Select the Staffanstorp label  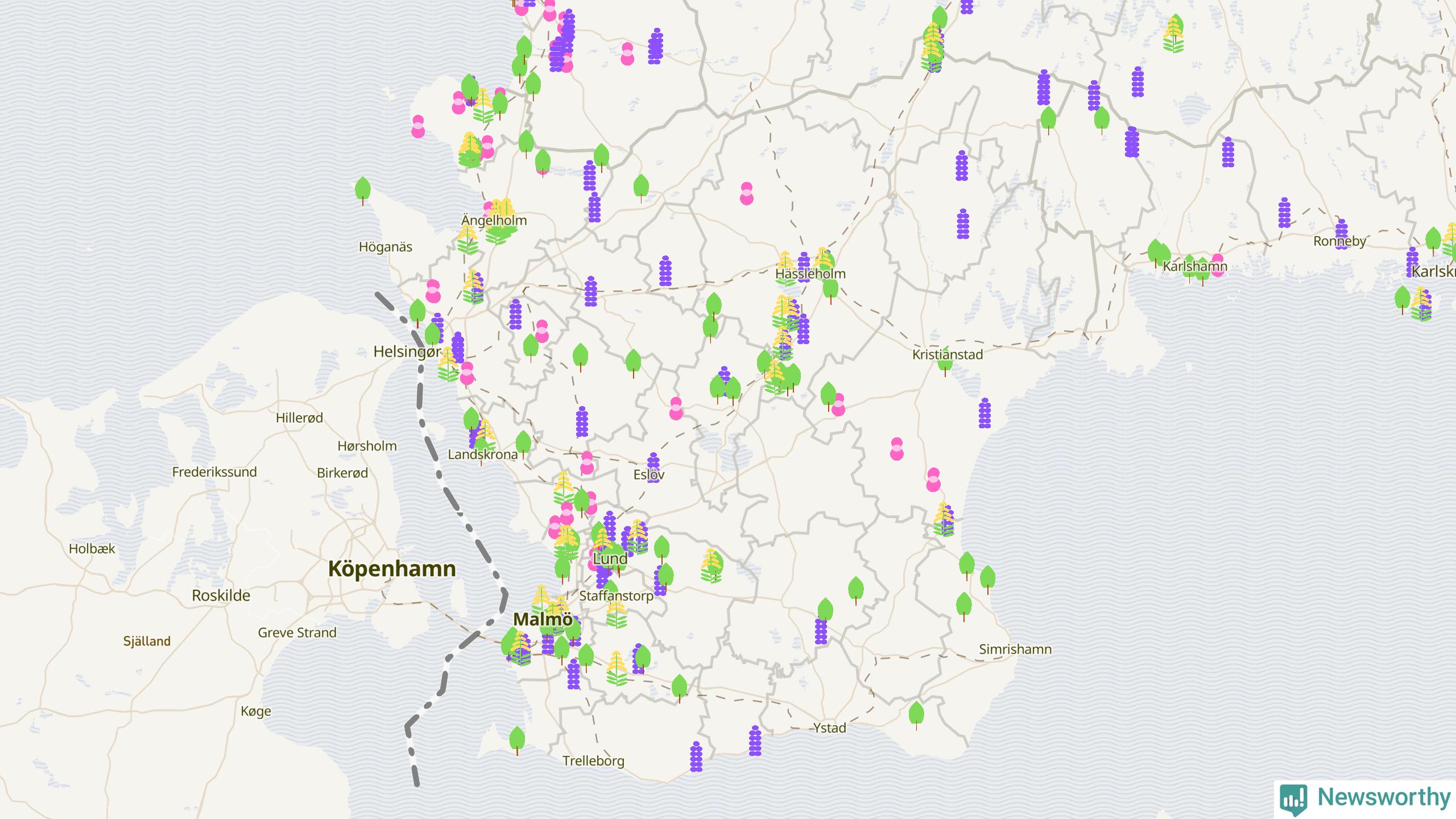(x=616, y=596)
